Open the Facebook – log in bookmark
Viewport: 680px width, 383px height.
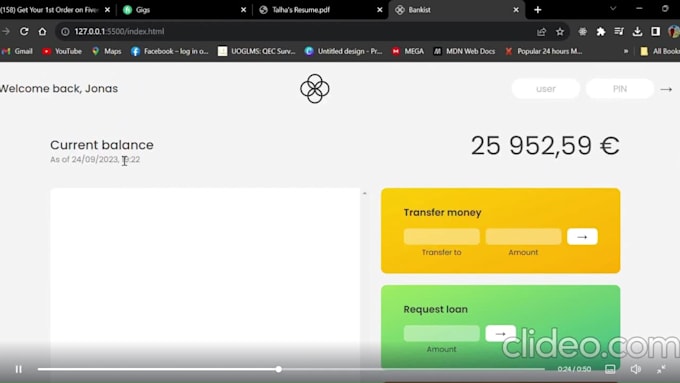[170, 51]
